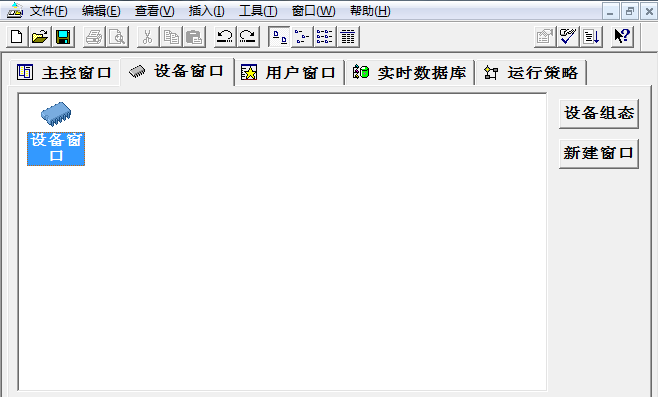Switch to large icons view
Viewport: 658px width, 397px height.
click(x=279, y=37)
